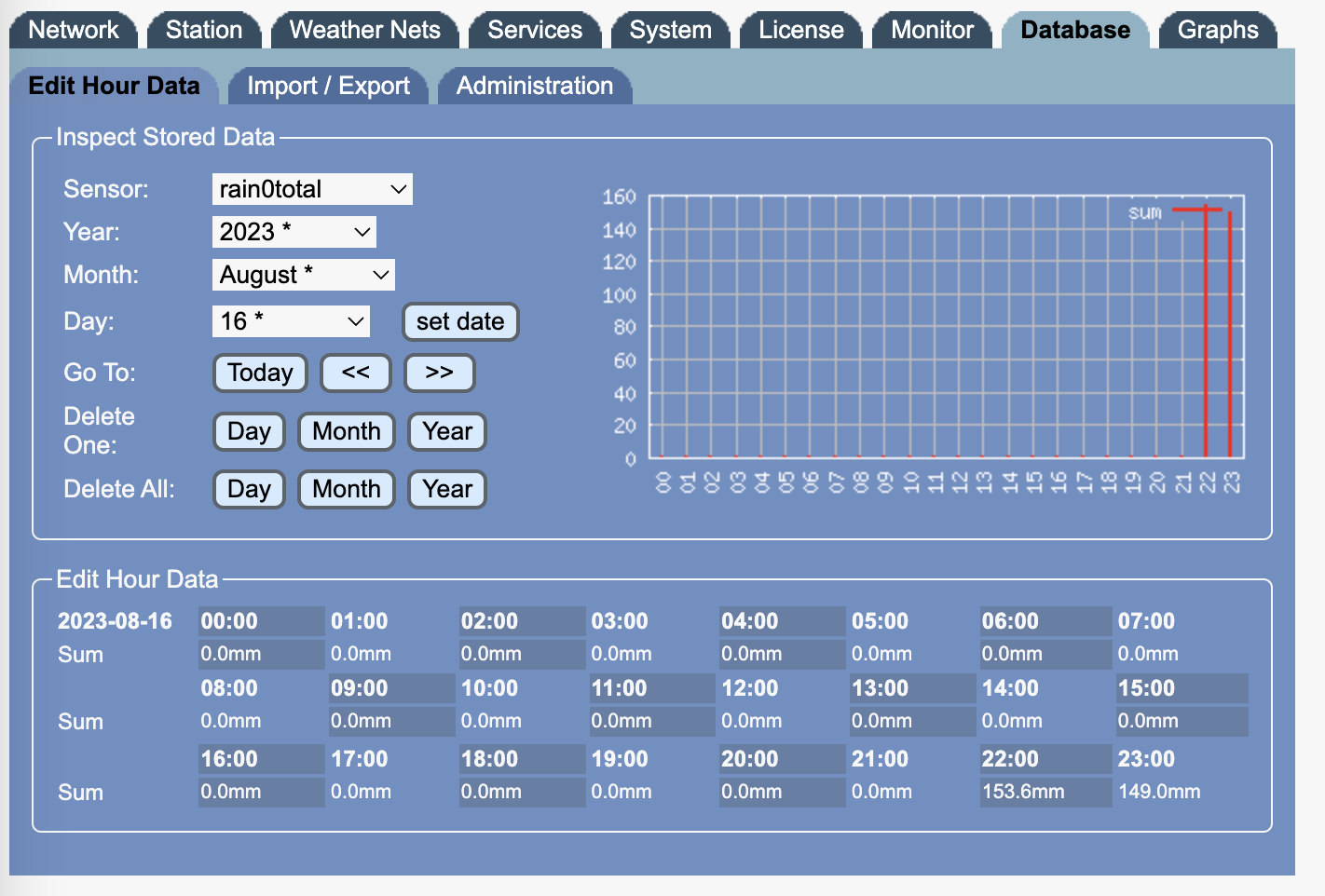Click Delete All Month button

347,489
